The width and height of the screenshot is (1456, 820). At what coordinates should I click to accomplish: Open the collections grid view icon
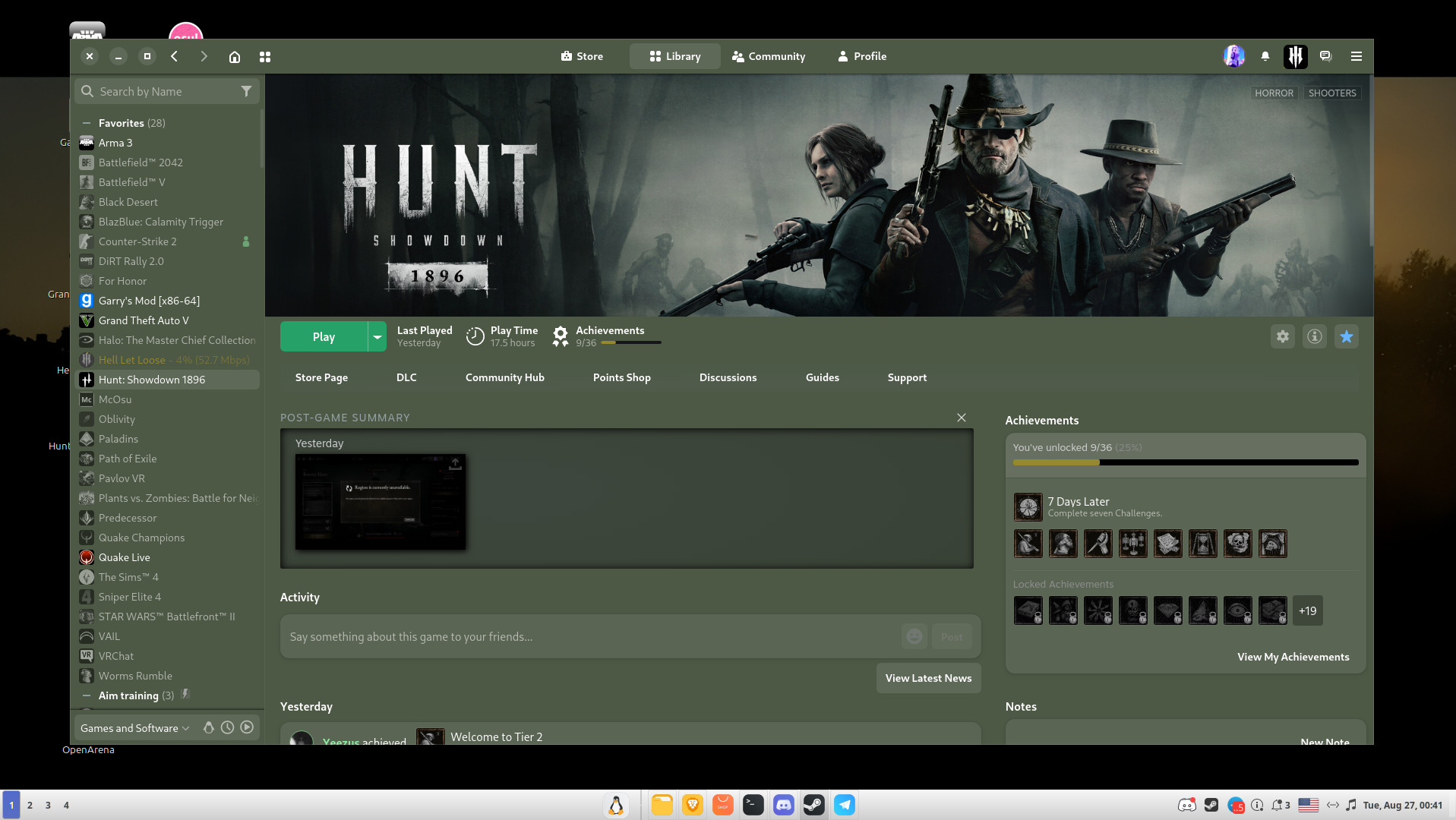[x=265, y=57]
